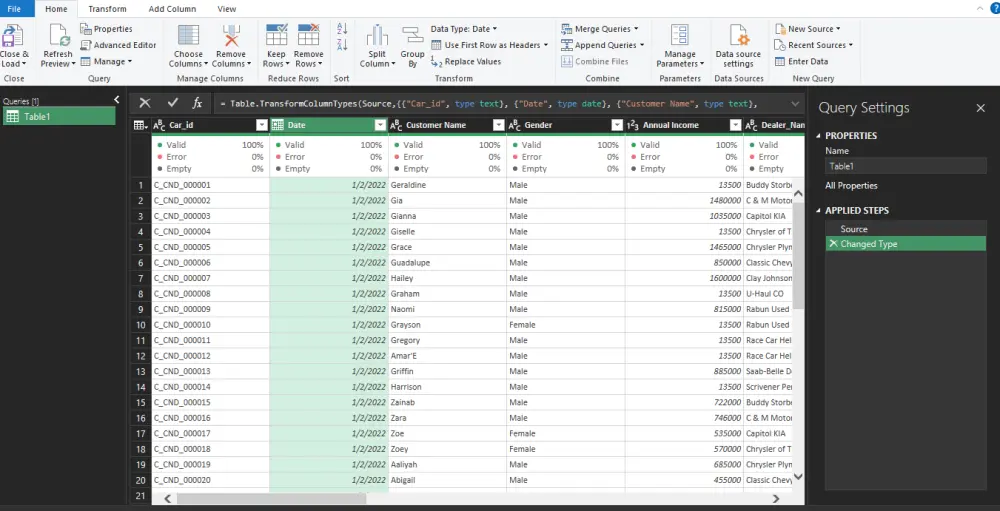
Task: Cancel the formula with the X icon
Action: pos(145,103)
